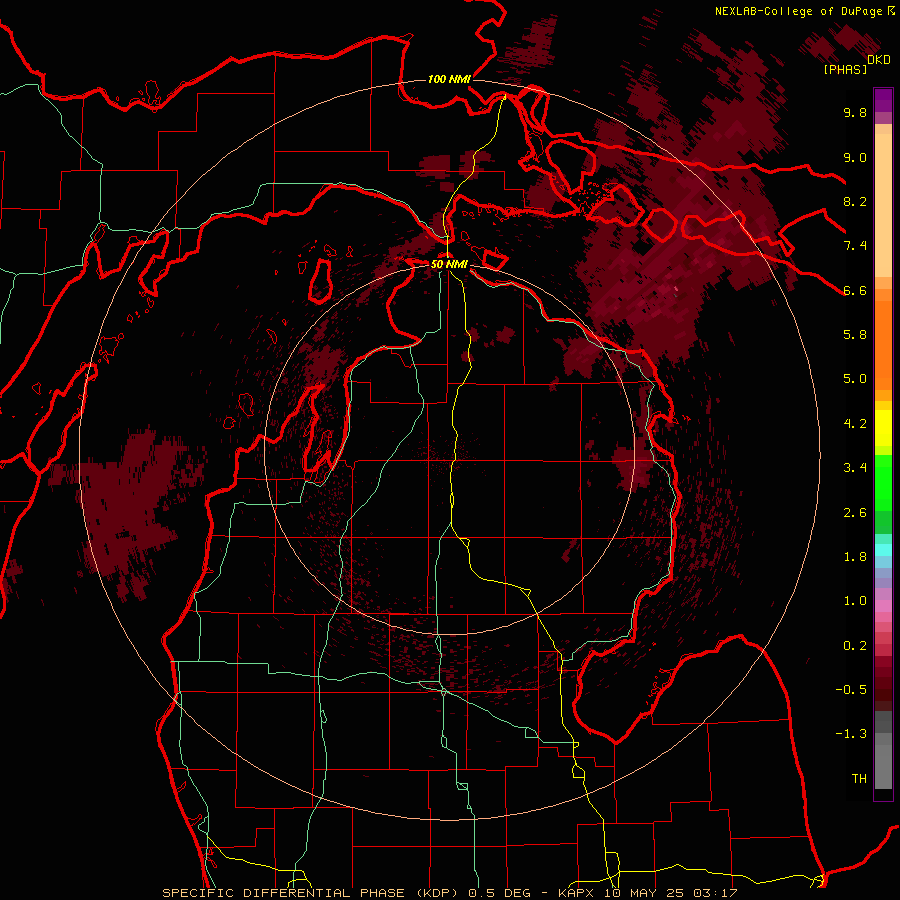Image resolution: width=900 pixels, height=900 pixels.
Task: Click the TH threshold label on the scale
Action: click(859, 779)
